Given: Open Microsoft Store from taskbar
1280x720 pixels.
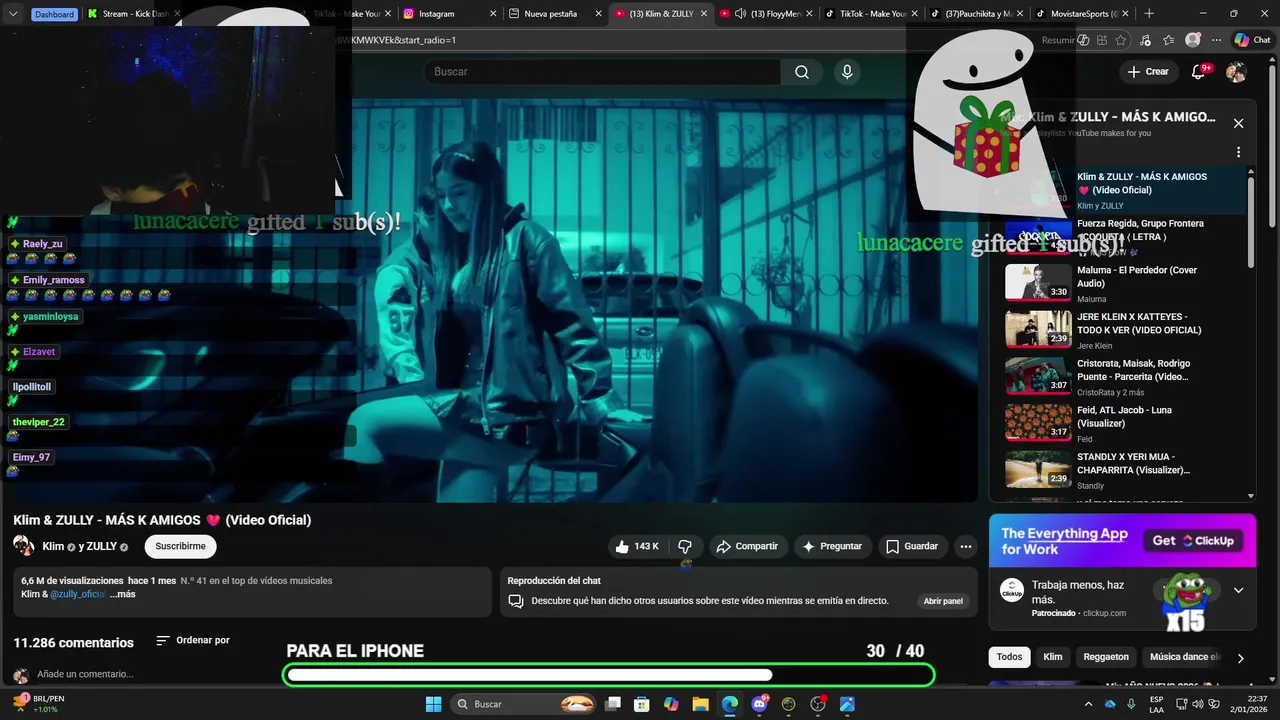Looking at the screenshot, I should (642, 704).
